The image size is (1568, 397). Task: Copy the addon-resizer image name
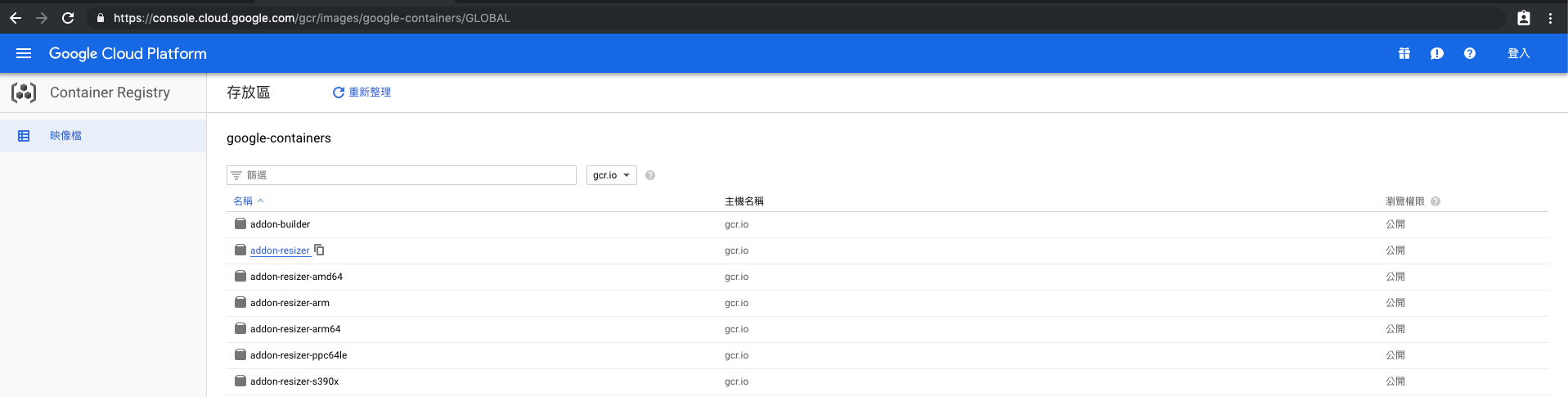(x=320, y=250)
